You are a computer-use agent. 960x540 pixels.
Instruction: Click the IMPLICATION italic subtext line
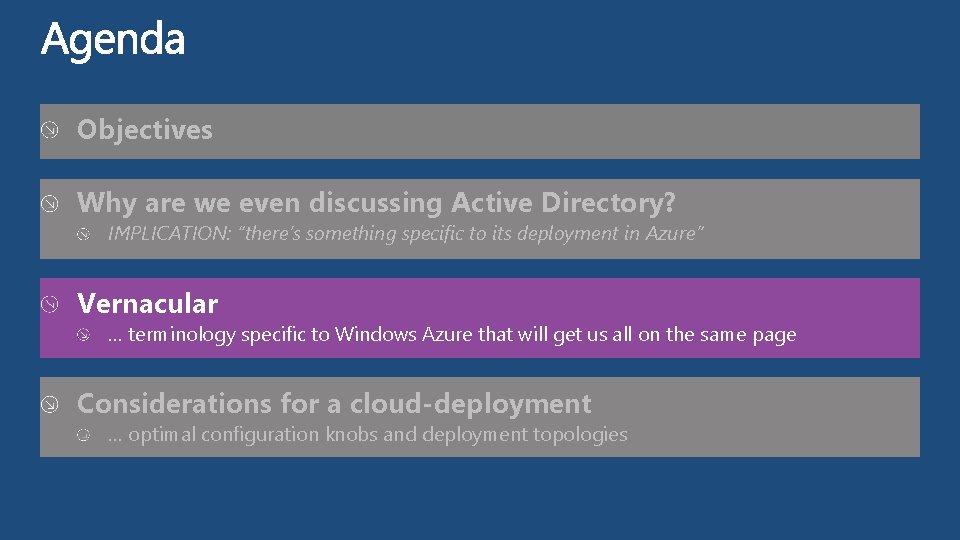(x=406, y=234)
